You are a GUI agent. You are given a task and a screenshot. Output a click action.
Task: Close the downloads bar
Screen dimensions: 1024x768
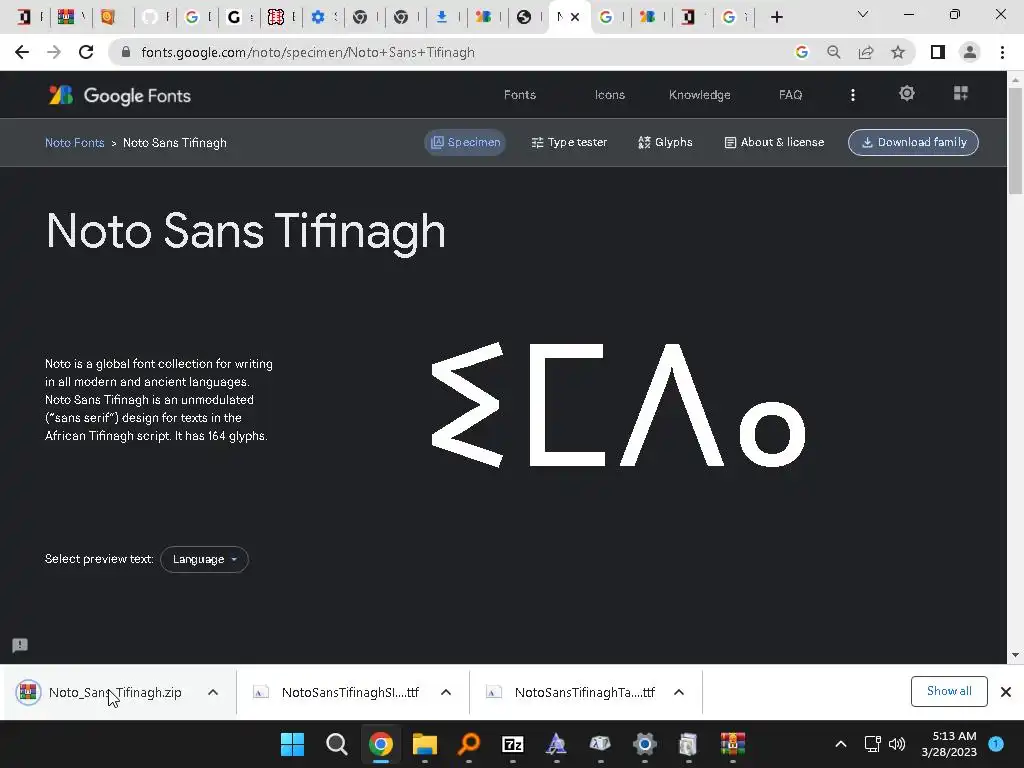[x=1006, y=692]
